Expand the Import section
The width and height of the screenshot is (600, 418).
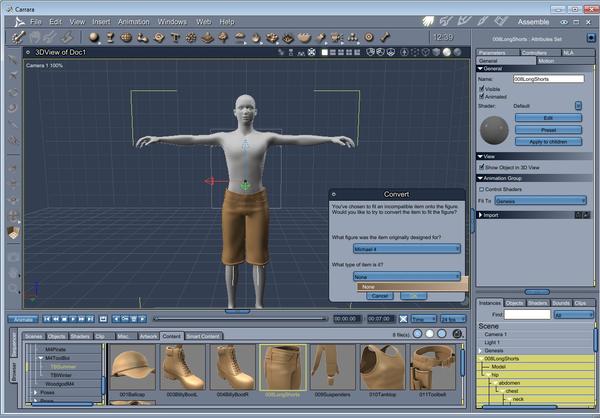[x=481, y=214]
